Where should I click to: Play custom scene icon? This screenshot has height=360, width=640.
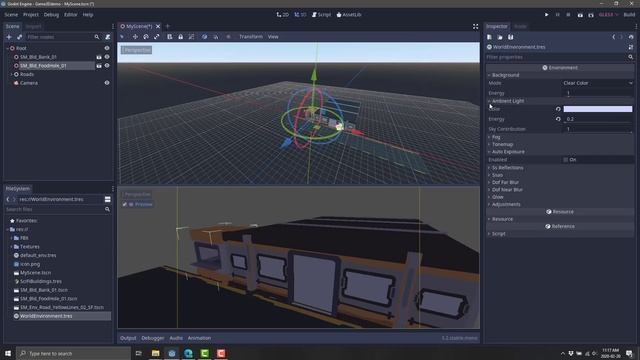(591, 15)
